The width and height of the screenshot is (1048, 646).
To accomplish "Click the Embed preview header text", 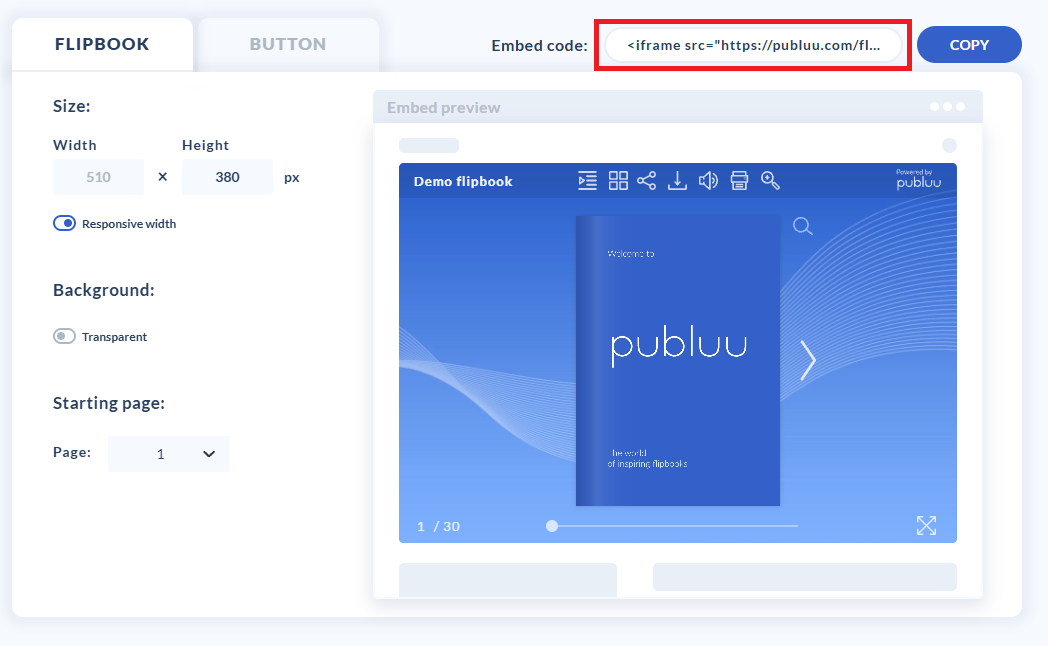I will tap(444, 108).
